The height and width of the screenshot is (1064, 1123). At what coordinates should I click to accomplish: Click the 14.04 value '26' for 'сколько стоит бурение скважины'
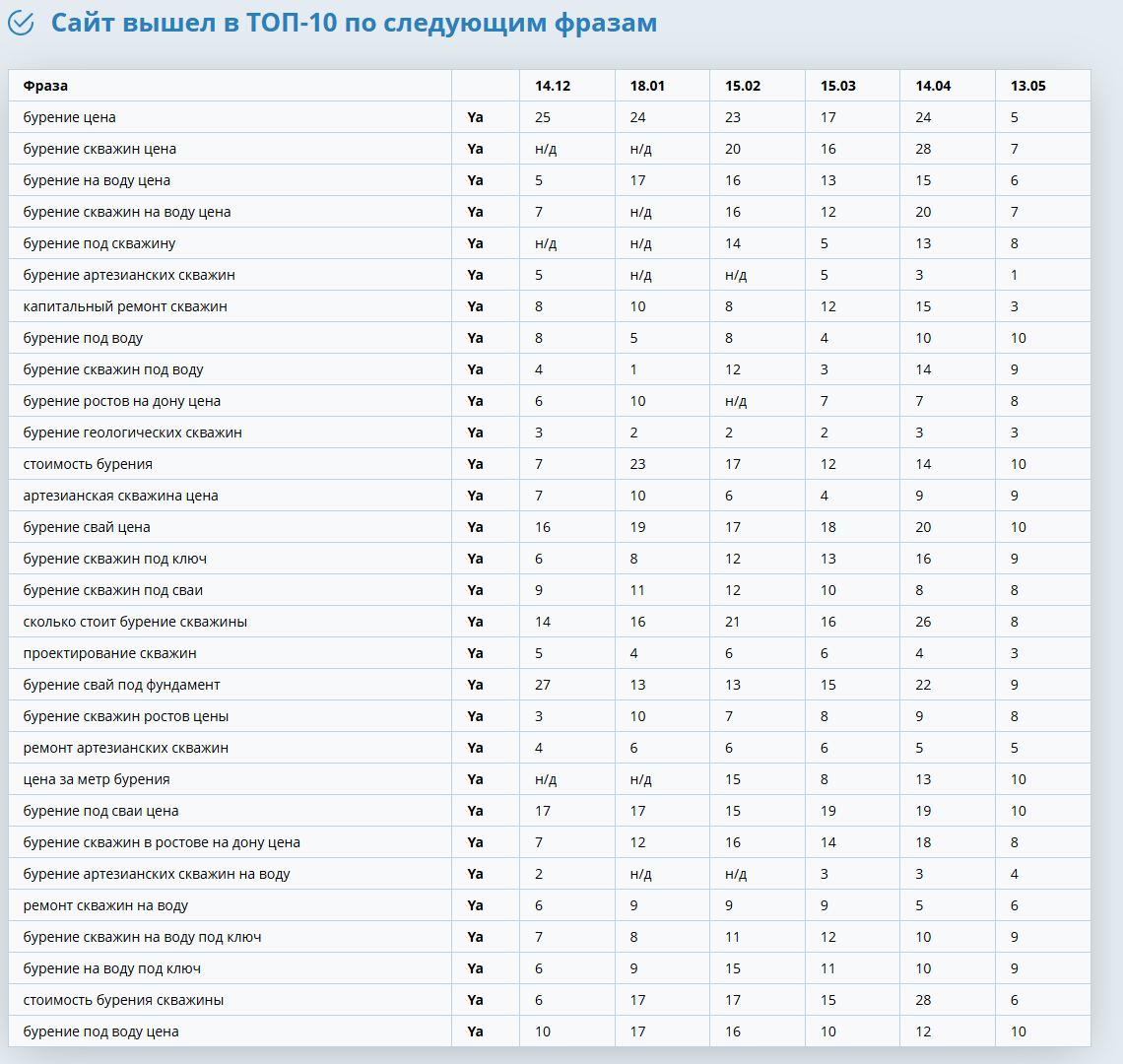923,622
